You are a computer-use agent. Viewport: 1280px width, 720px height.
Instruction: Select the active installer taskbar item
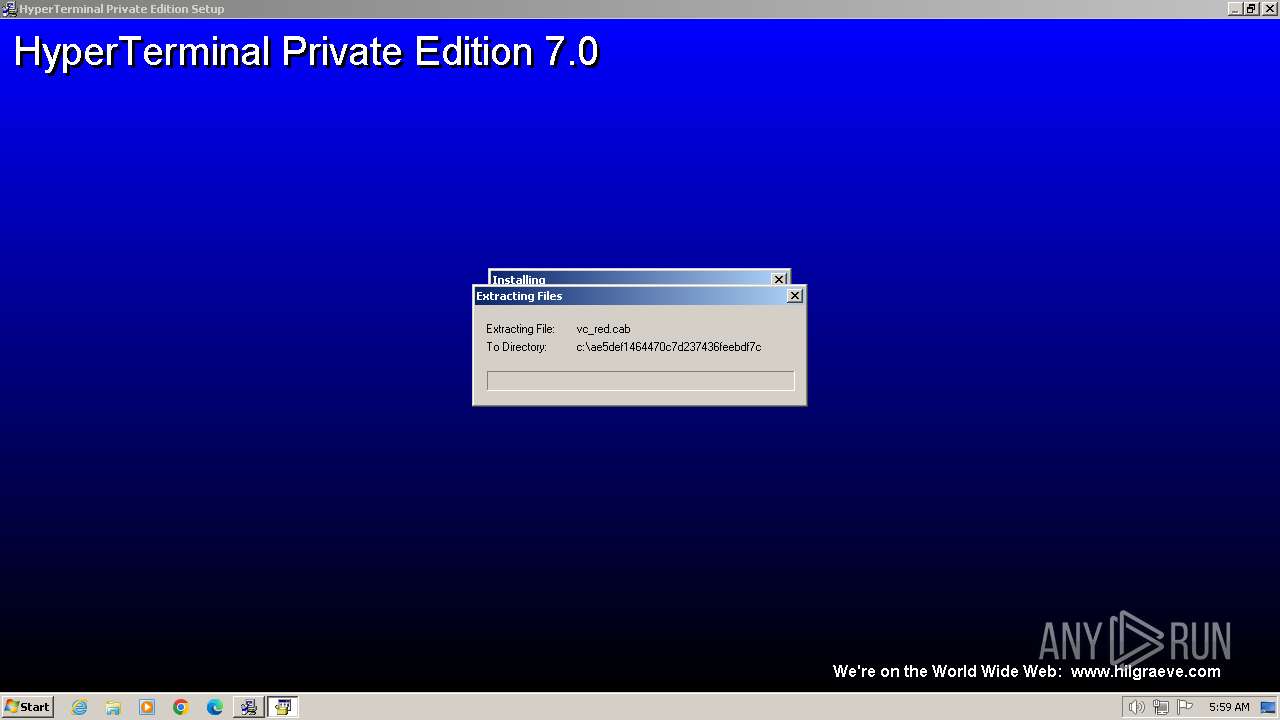(283, 707)
